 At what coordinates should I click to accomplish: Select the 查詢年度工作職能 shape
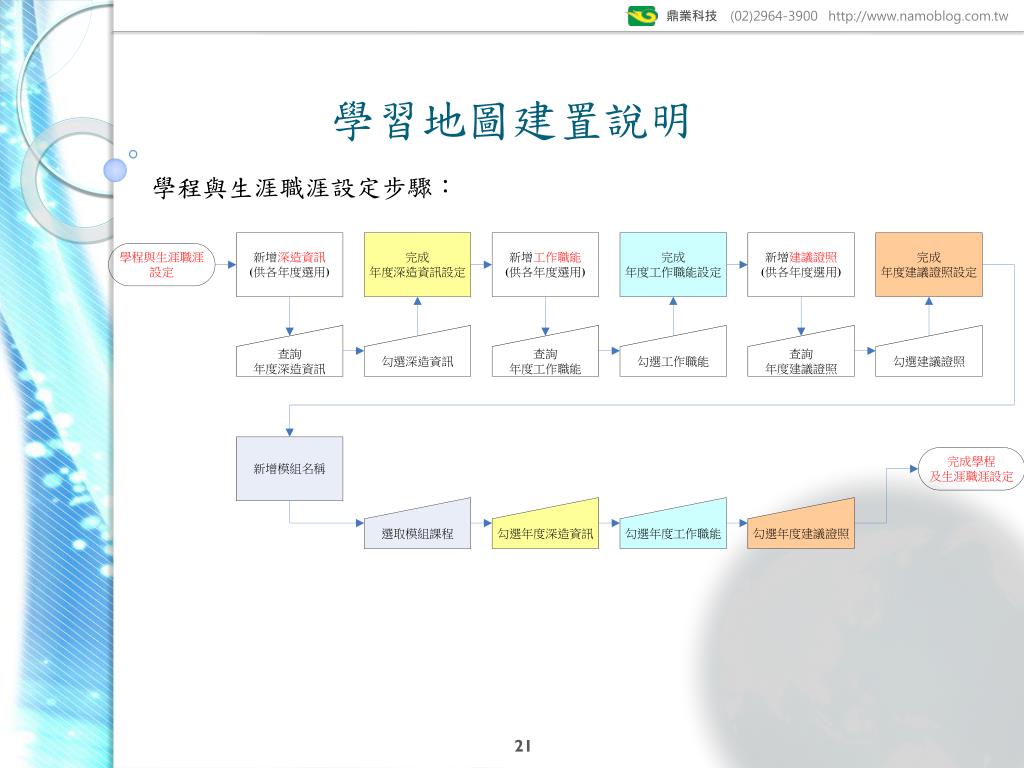click(x=545, y=356)
